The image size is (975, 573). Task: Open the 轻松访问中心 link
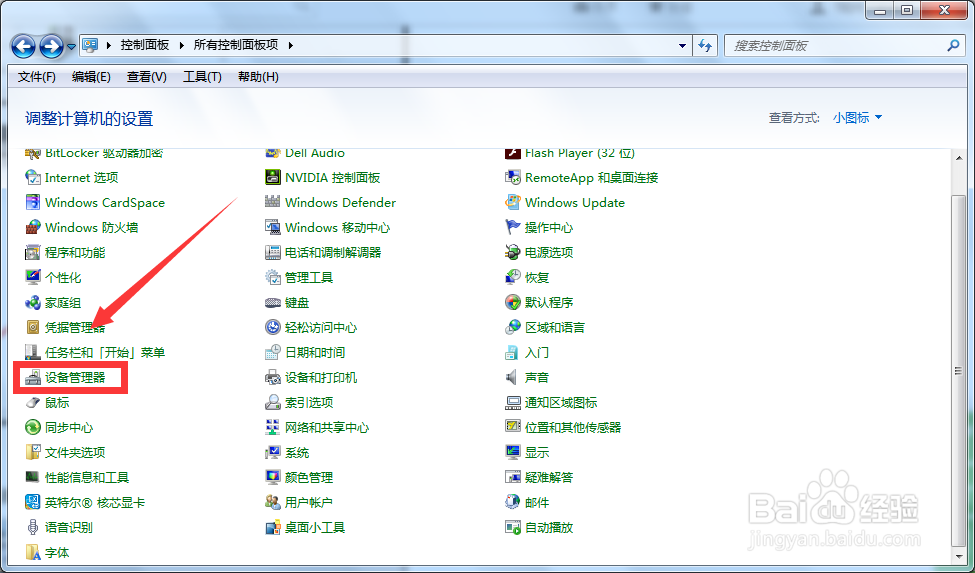[x=321, y=328]
